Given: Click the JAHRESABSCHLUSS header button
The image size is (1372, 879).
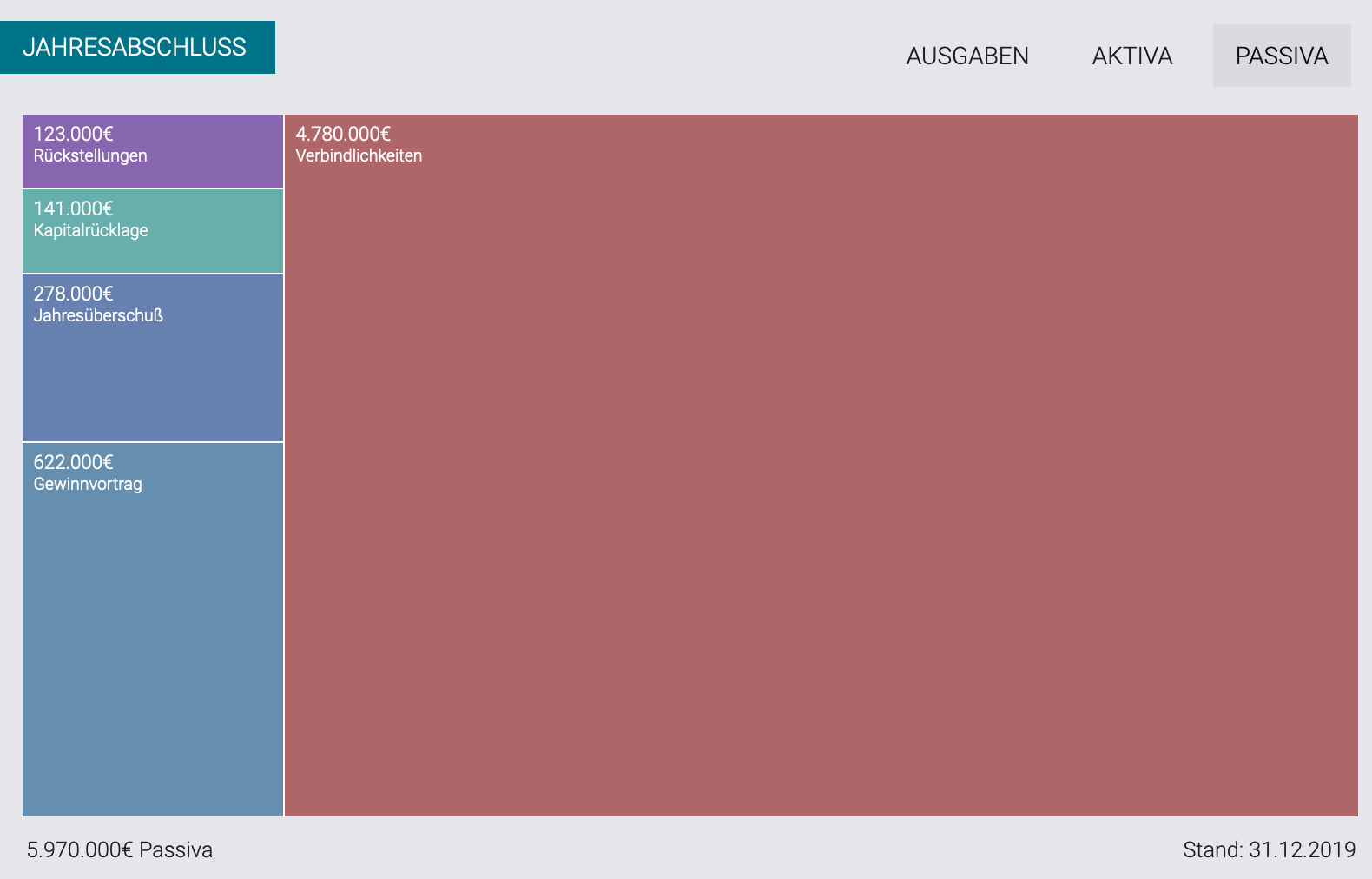Looking at the screenshot, I should pyautogui.click(x=137, y=47).
